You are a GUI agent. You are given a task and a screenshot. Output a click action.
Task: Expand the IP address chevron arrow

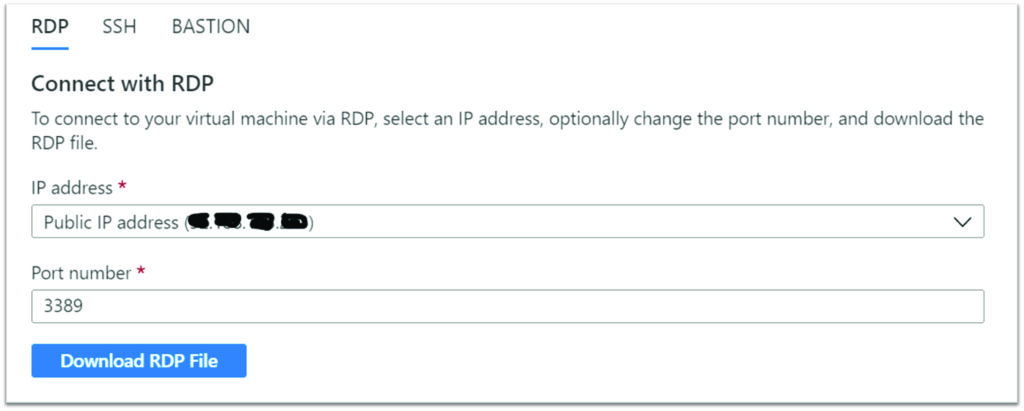point(962,222)
